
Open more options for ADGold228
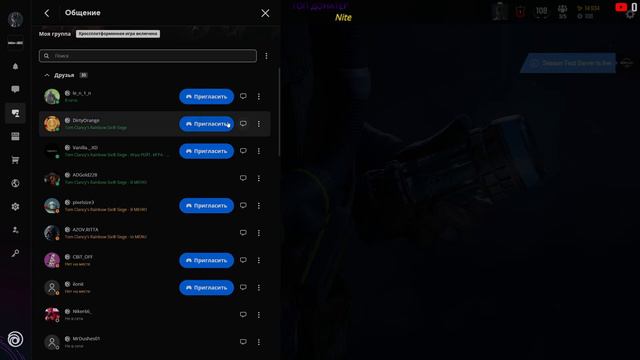pyautogui.click(x=259, y=178)
